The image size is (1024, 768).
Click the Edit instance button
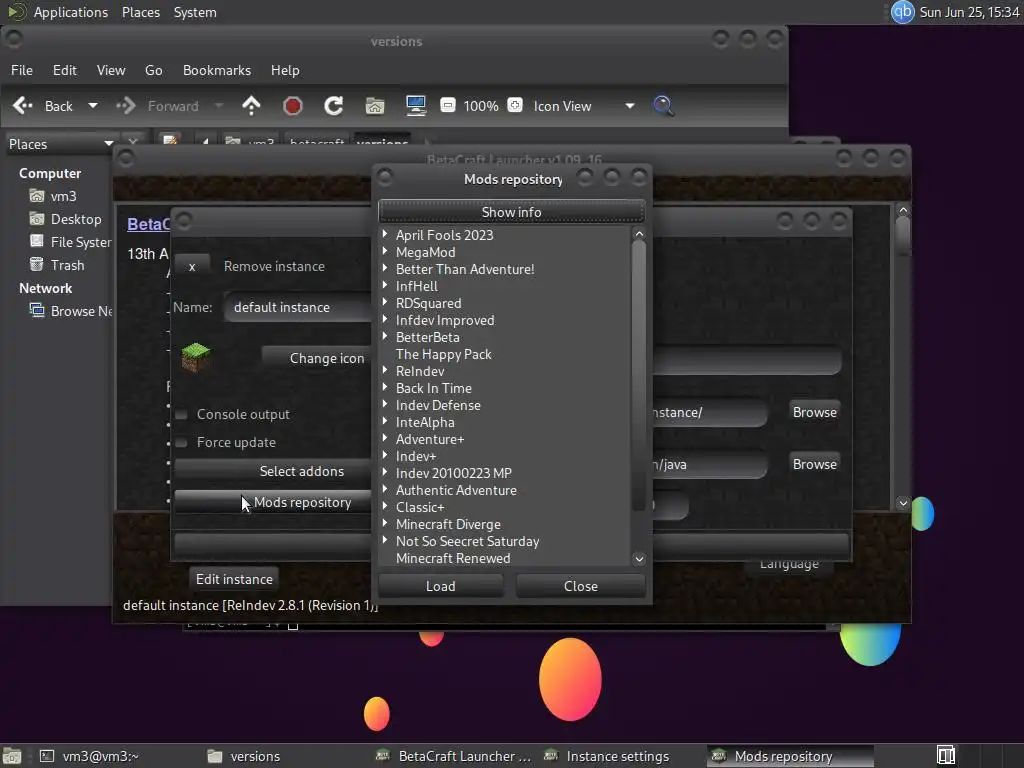coord(234,579)
